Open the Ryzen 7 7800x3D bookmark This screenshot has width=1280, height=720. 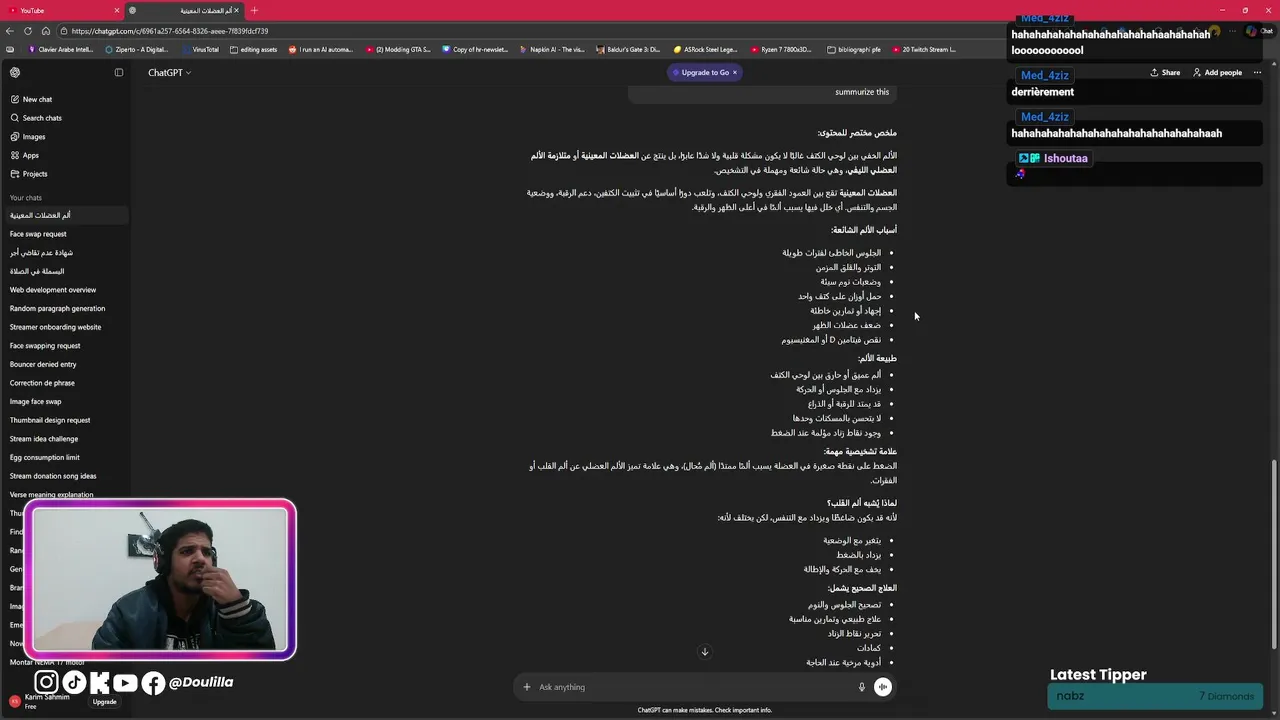(x=781, y=49)
